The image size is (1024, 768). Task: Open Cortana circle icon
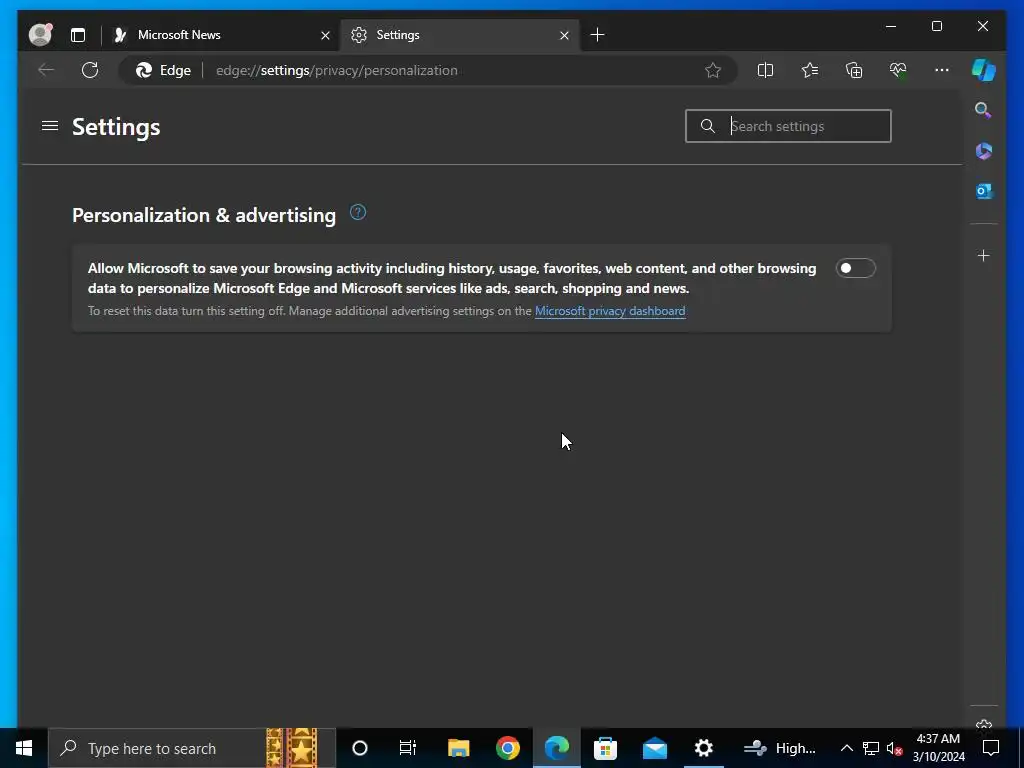pos(360,748)
